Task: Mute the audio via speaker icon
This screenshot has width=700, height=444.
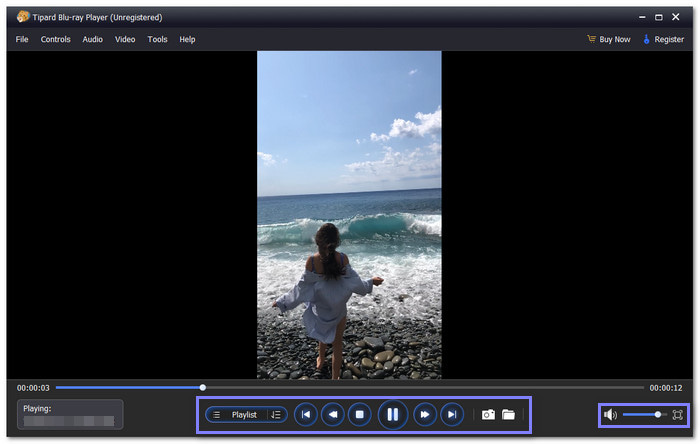Action: 610,415
